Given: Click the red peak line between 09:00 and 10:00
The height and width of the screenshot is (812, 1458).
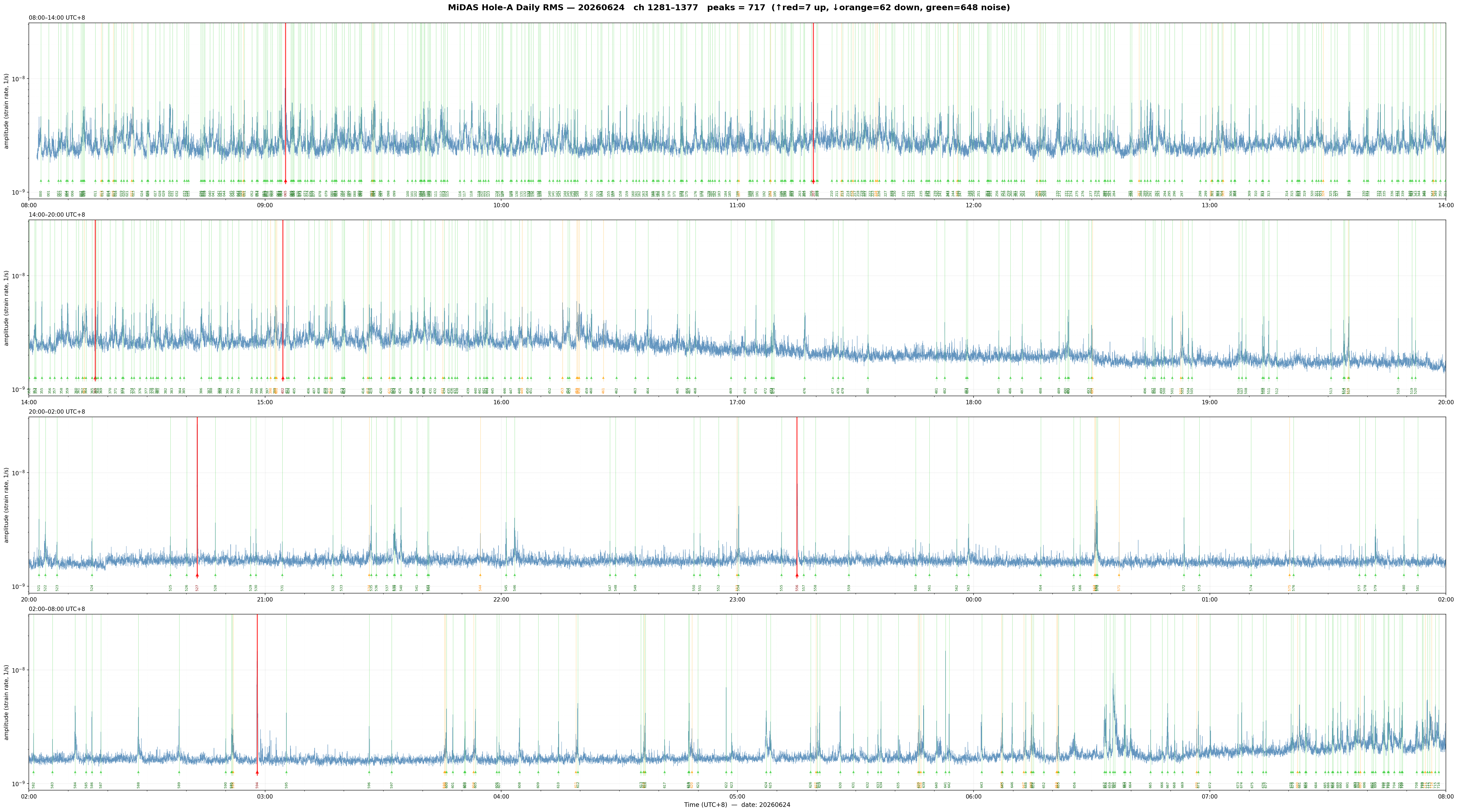Looking at the screenshot, I should click(285, 102).
